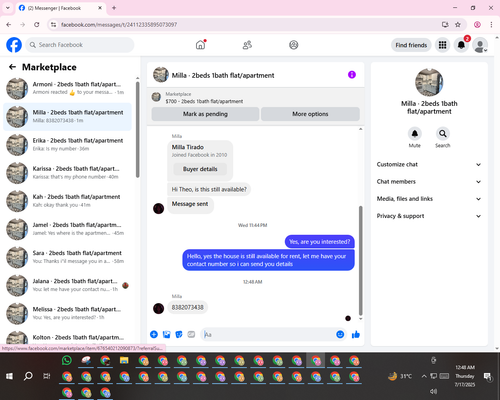Open more actions plus icon in composer
500x400 pixels.
tap(154, 334)
